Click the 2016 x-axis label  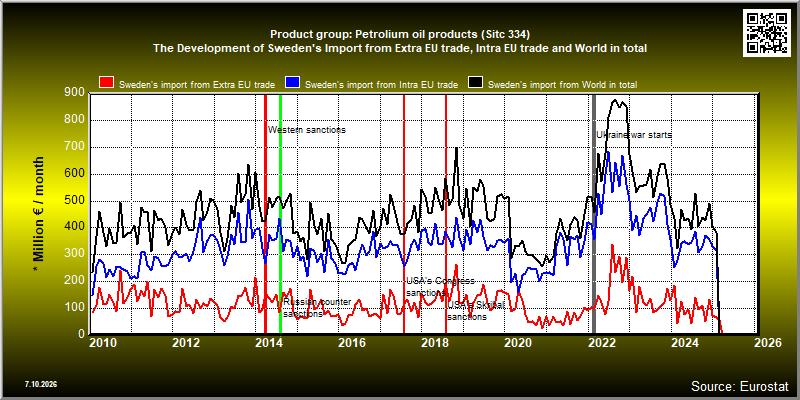pos(353,343)
